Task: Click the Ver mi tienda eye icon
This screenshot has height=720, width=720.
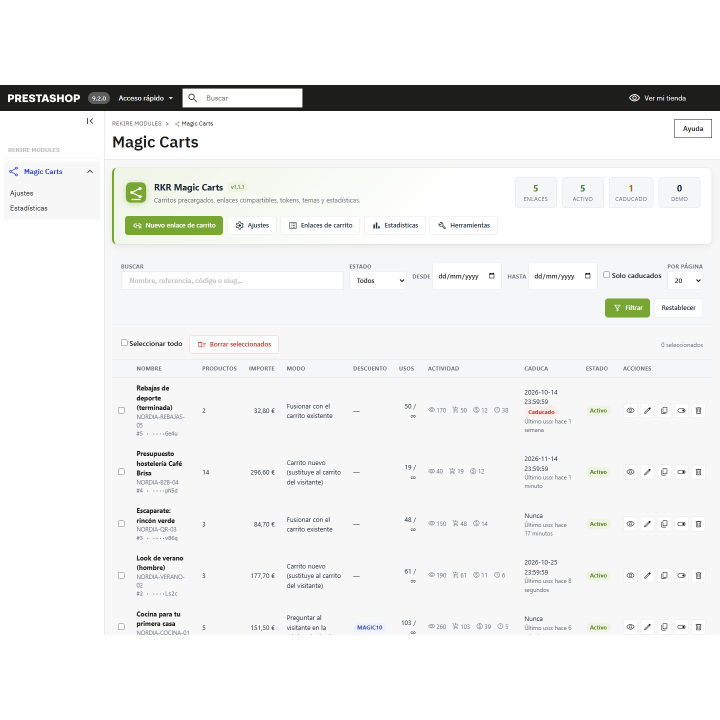Action: (634, 98)
